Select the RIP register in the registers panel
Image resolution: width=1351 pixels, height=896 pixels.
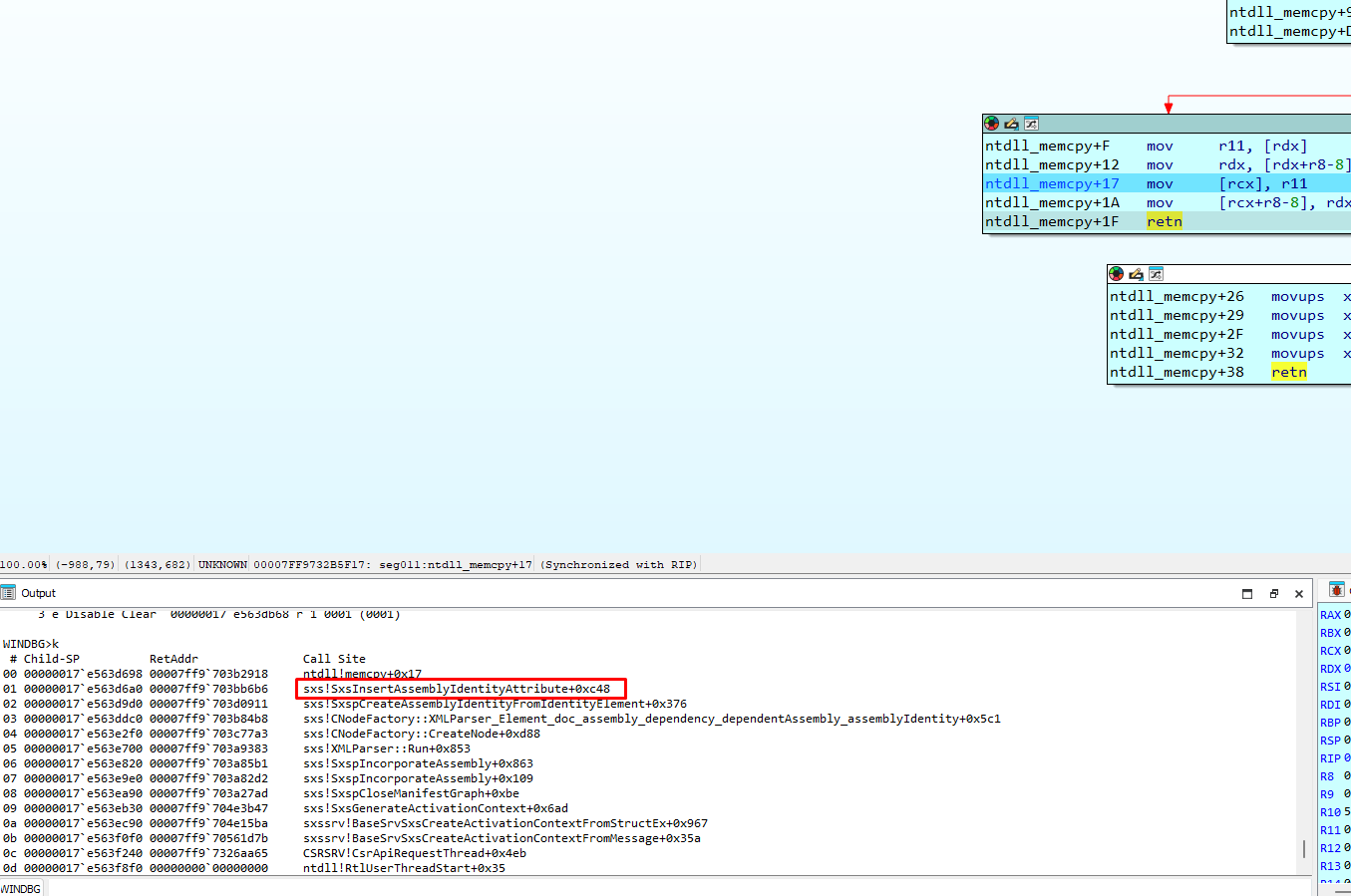click(x=1330, y=758)
